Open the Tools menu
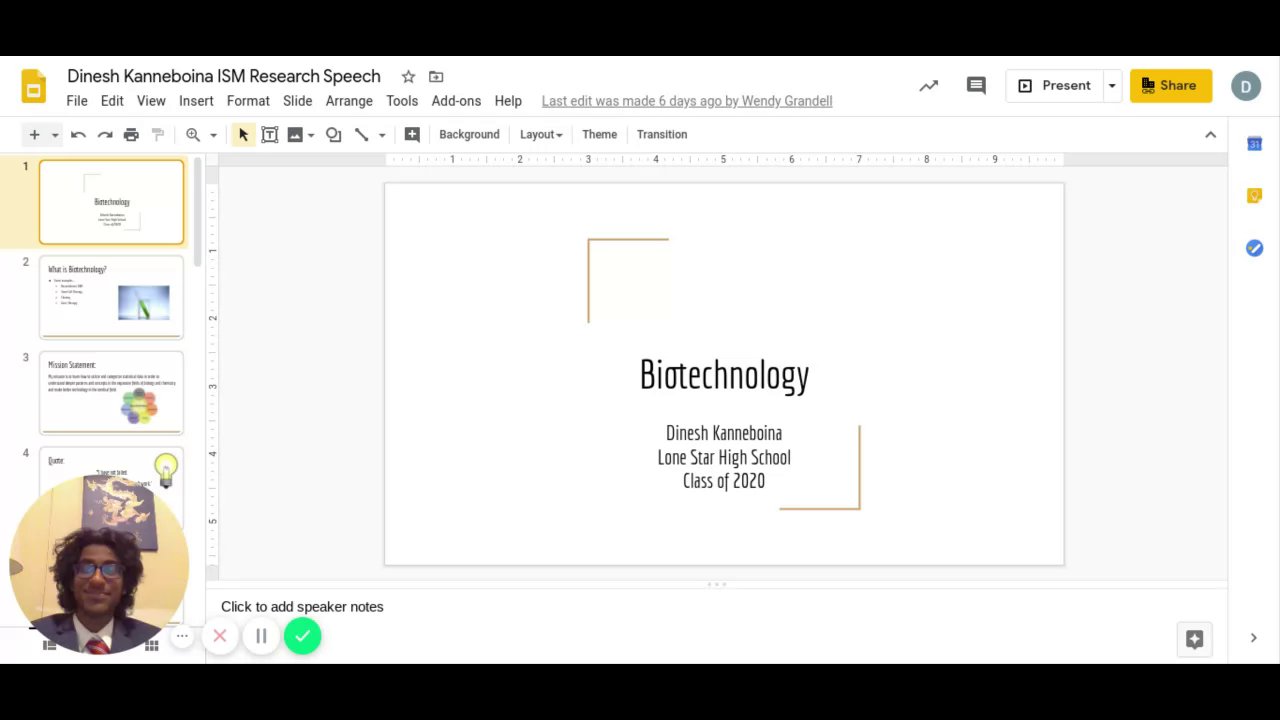The width and height of the screenshot is (1280, 720). [402, 101]
